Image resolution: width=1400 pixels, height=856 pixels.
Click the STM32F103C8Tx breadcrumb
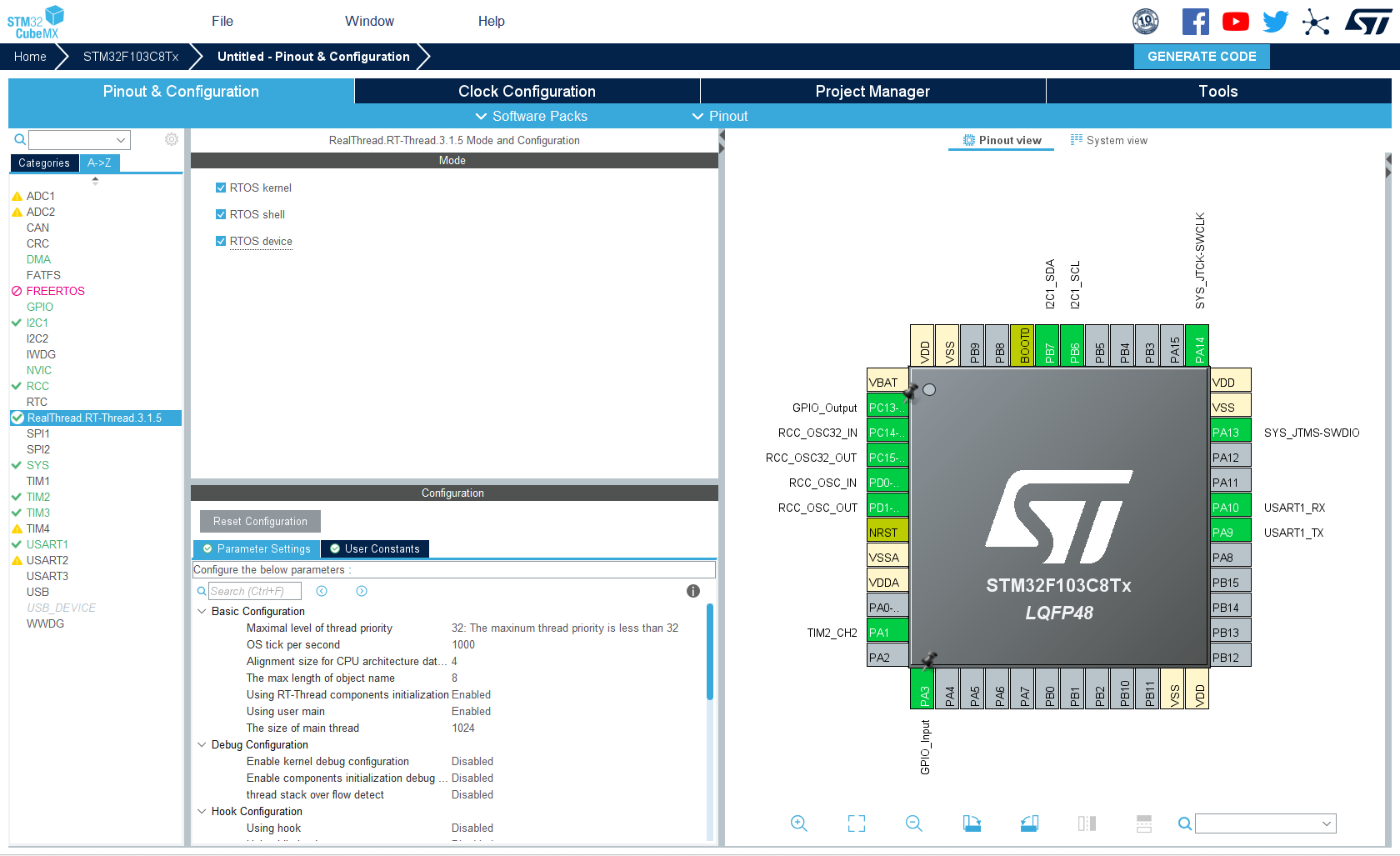[x=131, y=56]
